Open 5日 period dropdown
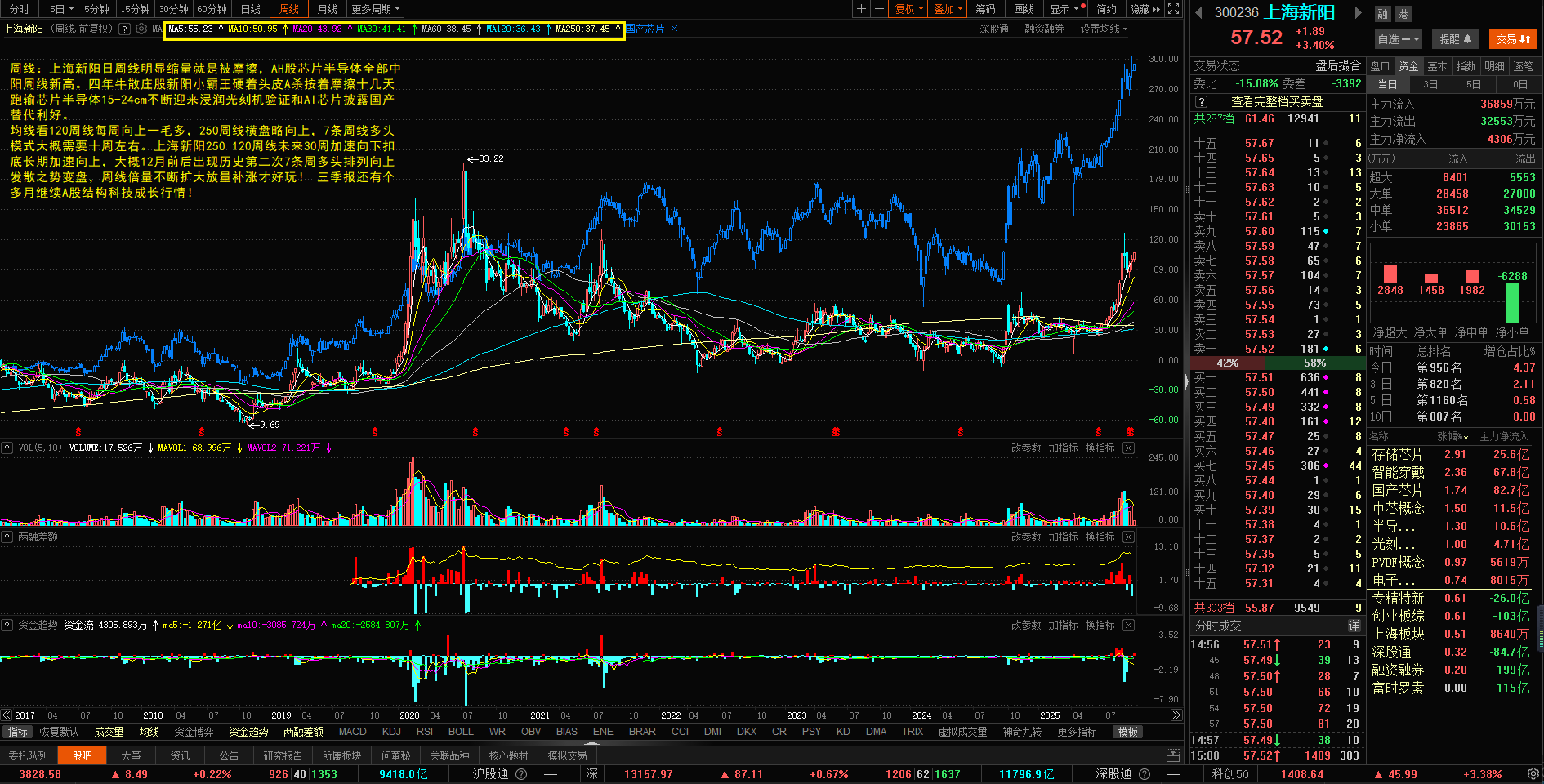Viewport: 1544px width, 784px height. point(61,9)
